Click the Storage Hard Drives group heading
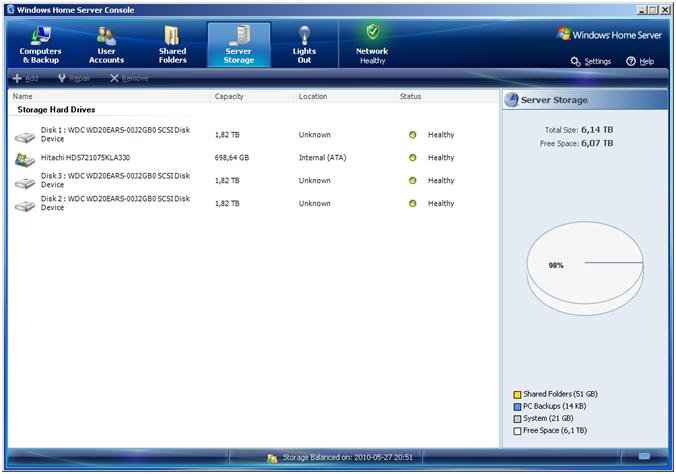Screen dimensions: 676x474 56,110
